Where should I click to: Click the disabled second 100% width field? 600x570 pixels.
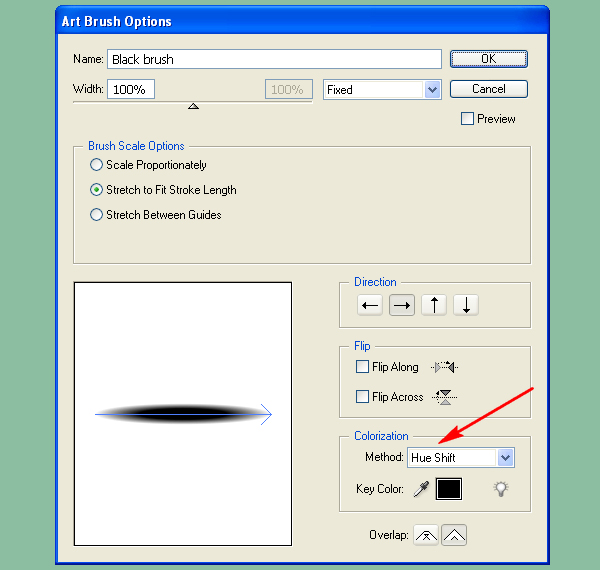point(289,89)
